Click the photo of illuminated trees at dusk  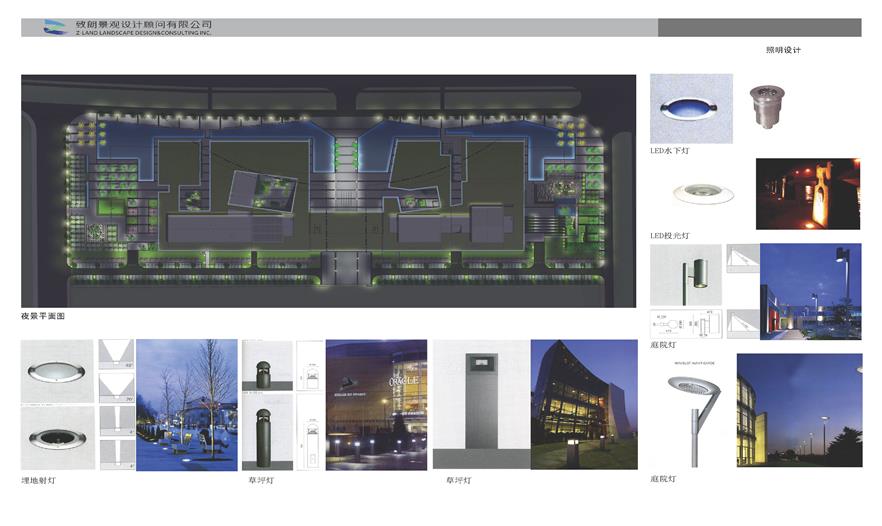click(x=186, y=405)
